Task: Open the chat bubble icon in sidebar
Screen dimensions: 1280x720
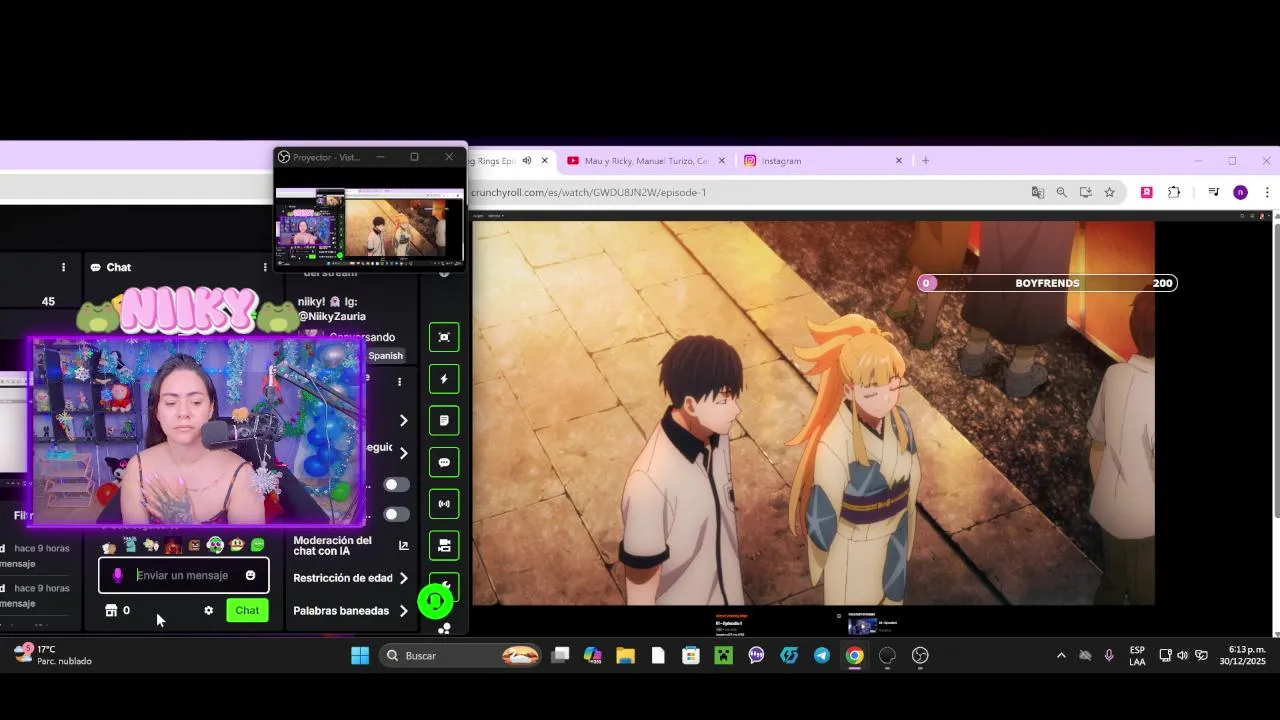Action: [444, 463]
